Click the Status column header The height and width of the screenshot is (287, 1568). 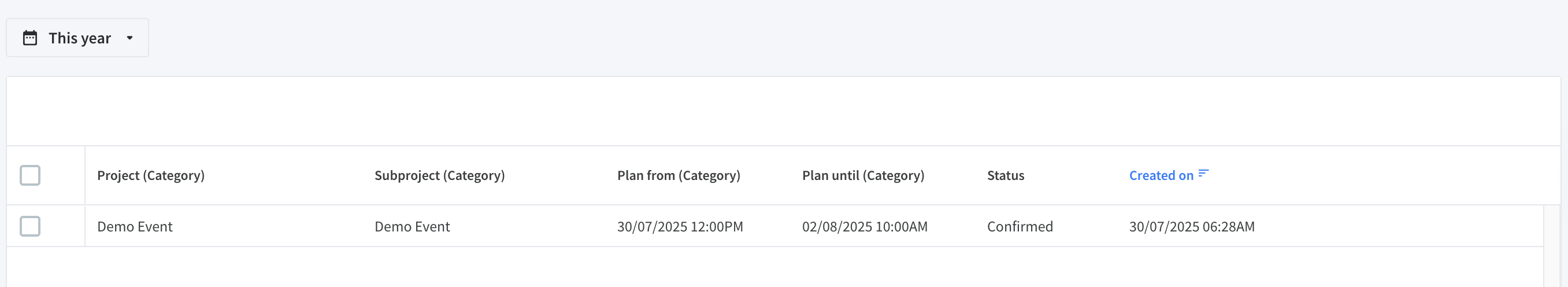(x=1006, y=175)
